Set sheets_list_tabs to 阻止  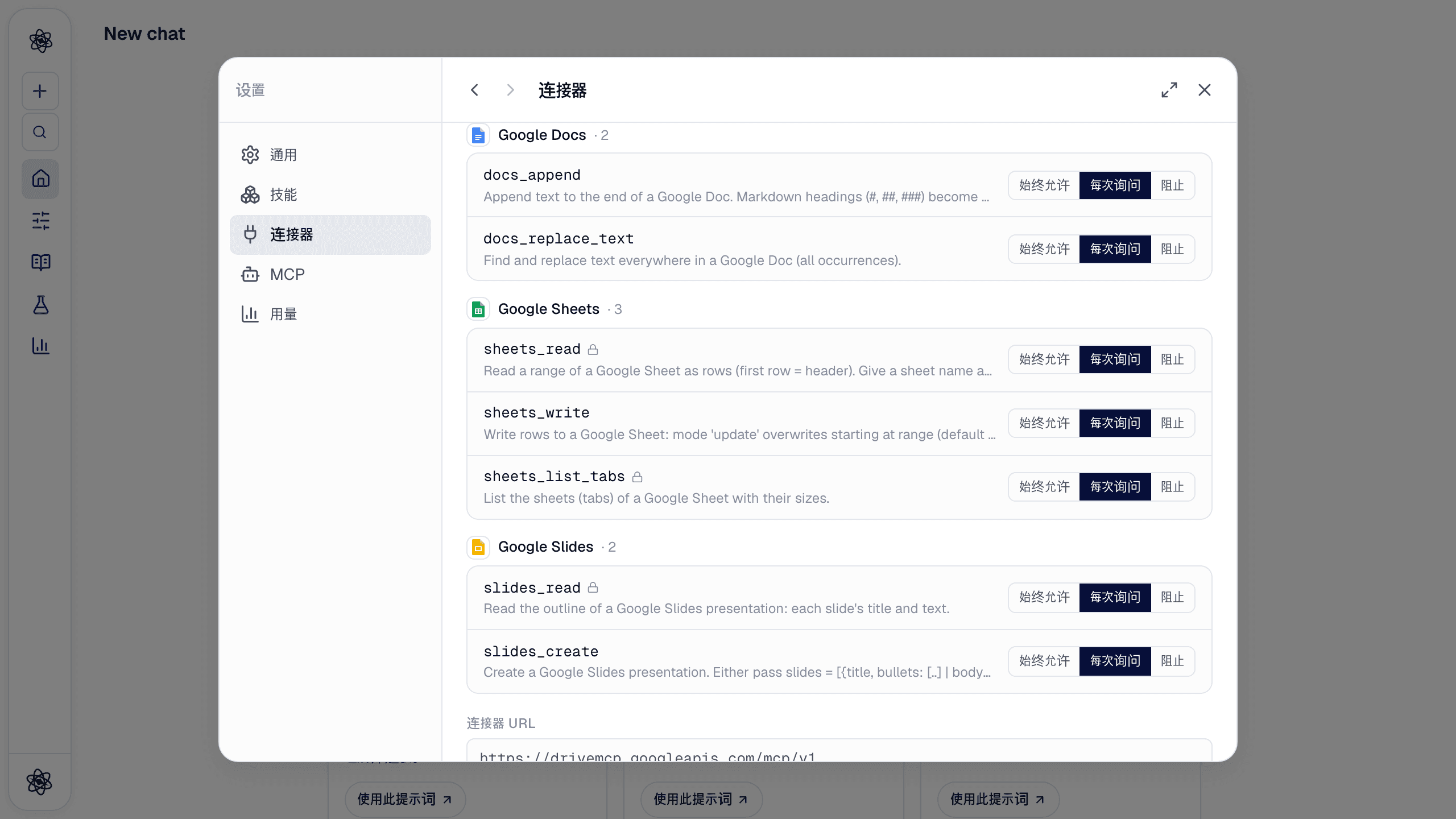(x=1172, y=487)
